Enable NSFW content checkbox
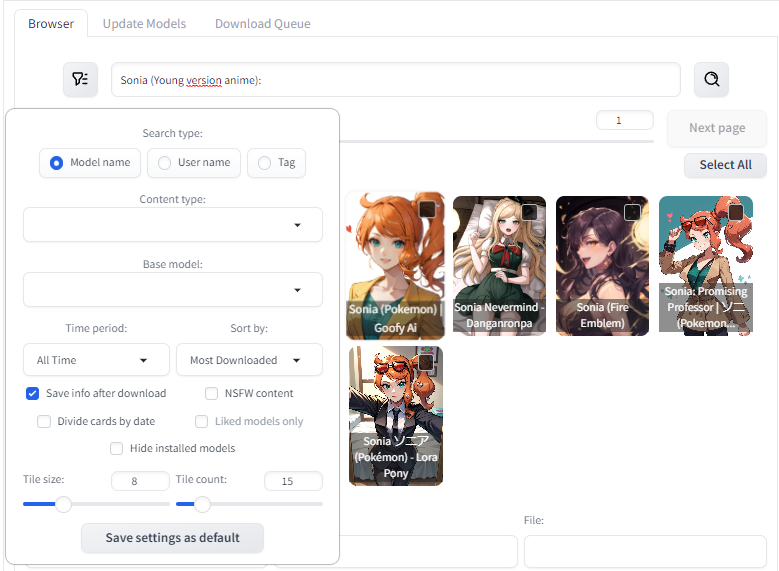This screenshot has height=571, width=779. tap(212, 394)
